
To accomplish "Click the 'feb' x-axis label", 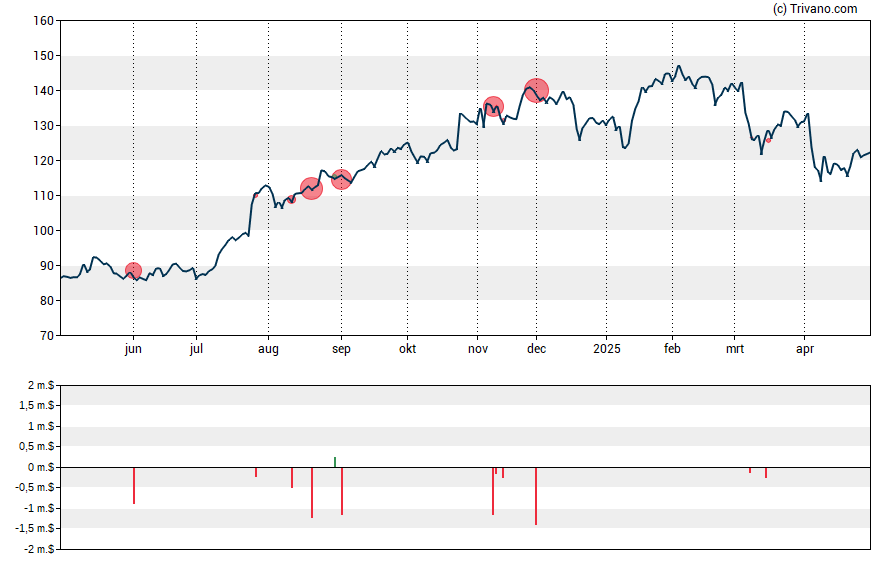I will [x=672, y=349].
